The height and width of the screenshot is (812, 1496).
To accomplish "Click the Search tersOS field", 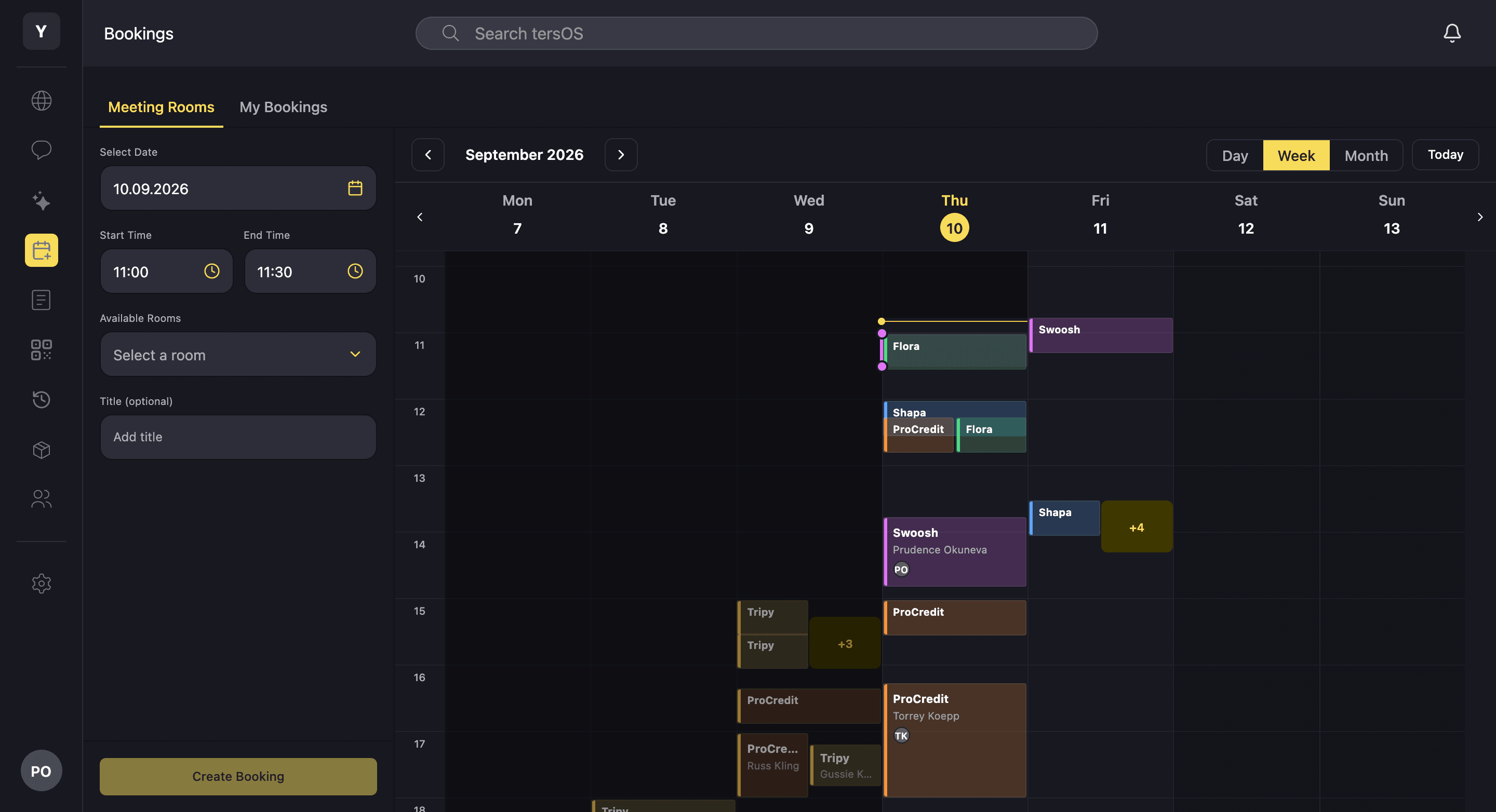I will click(756, 33).
